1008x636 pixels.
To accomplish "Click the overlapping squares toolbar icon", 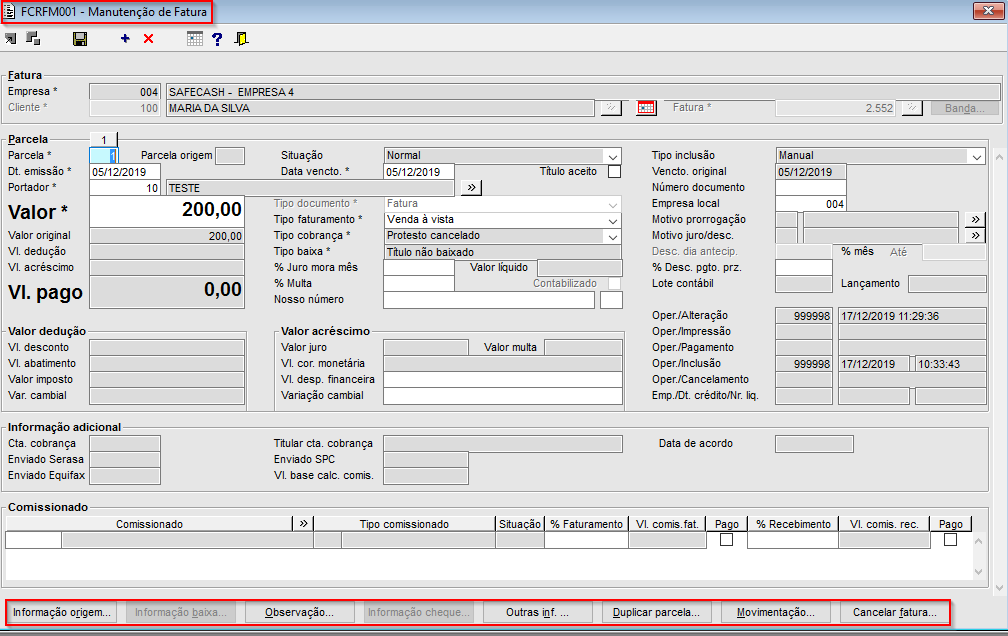I will pos(33,39).
